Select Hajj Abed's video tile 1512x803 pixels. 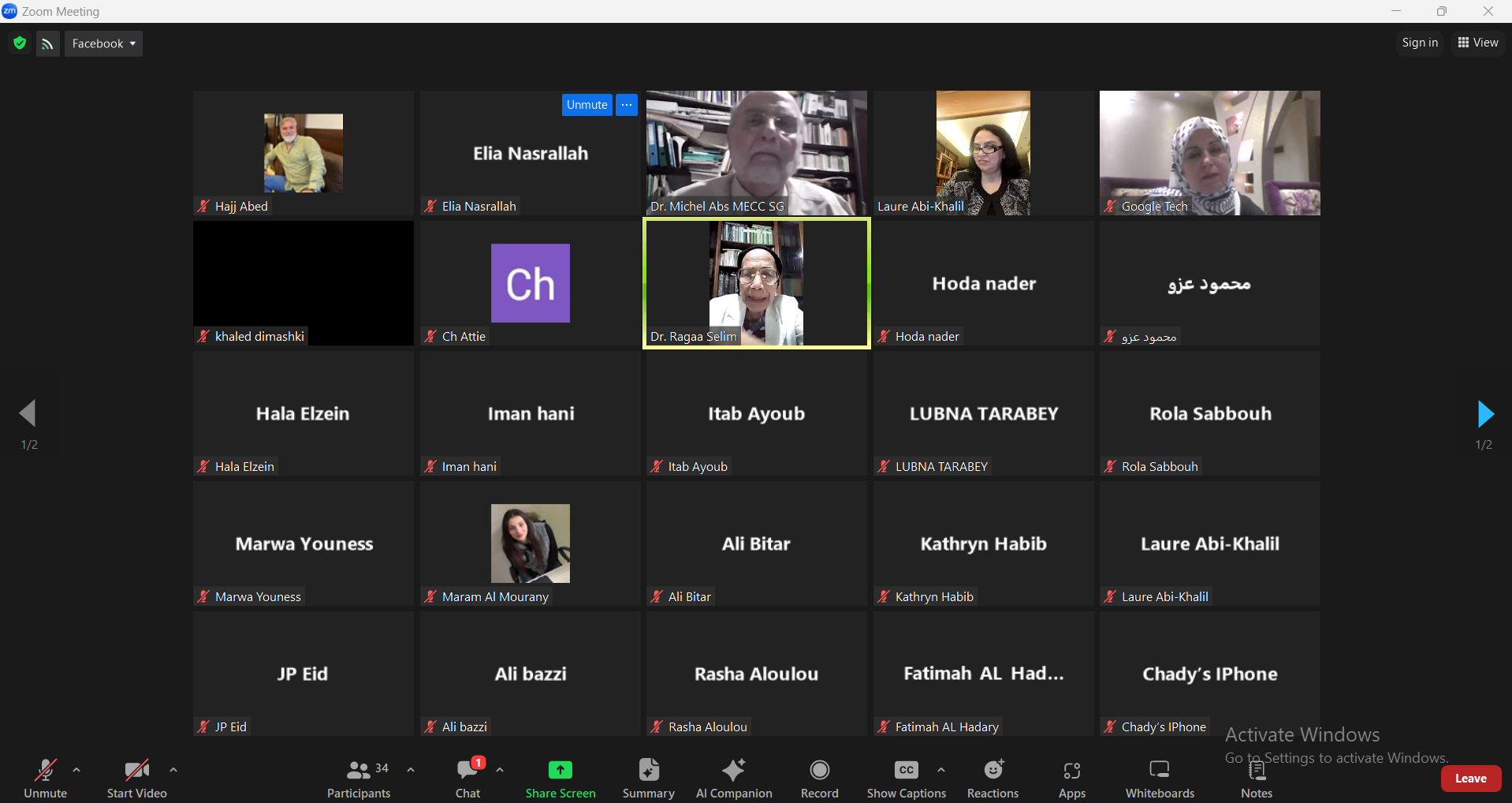pos(304,153)
